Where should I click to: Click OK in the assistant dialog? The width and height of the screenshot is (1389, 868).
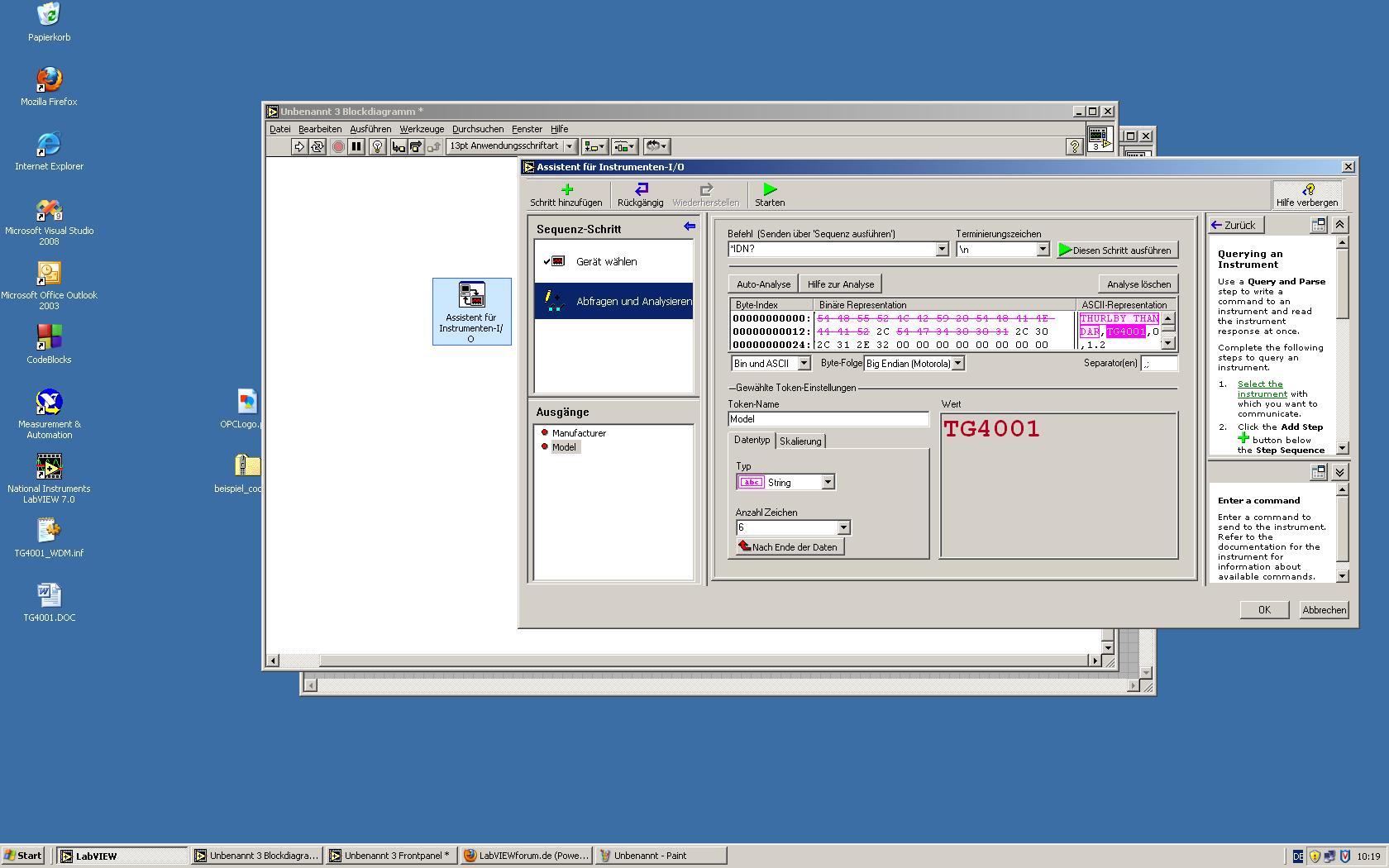pos(1264,610)
